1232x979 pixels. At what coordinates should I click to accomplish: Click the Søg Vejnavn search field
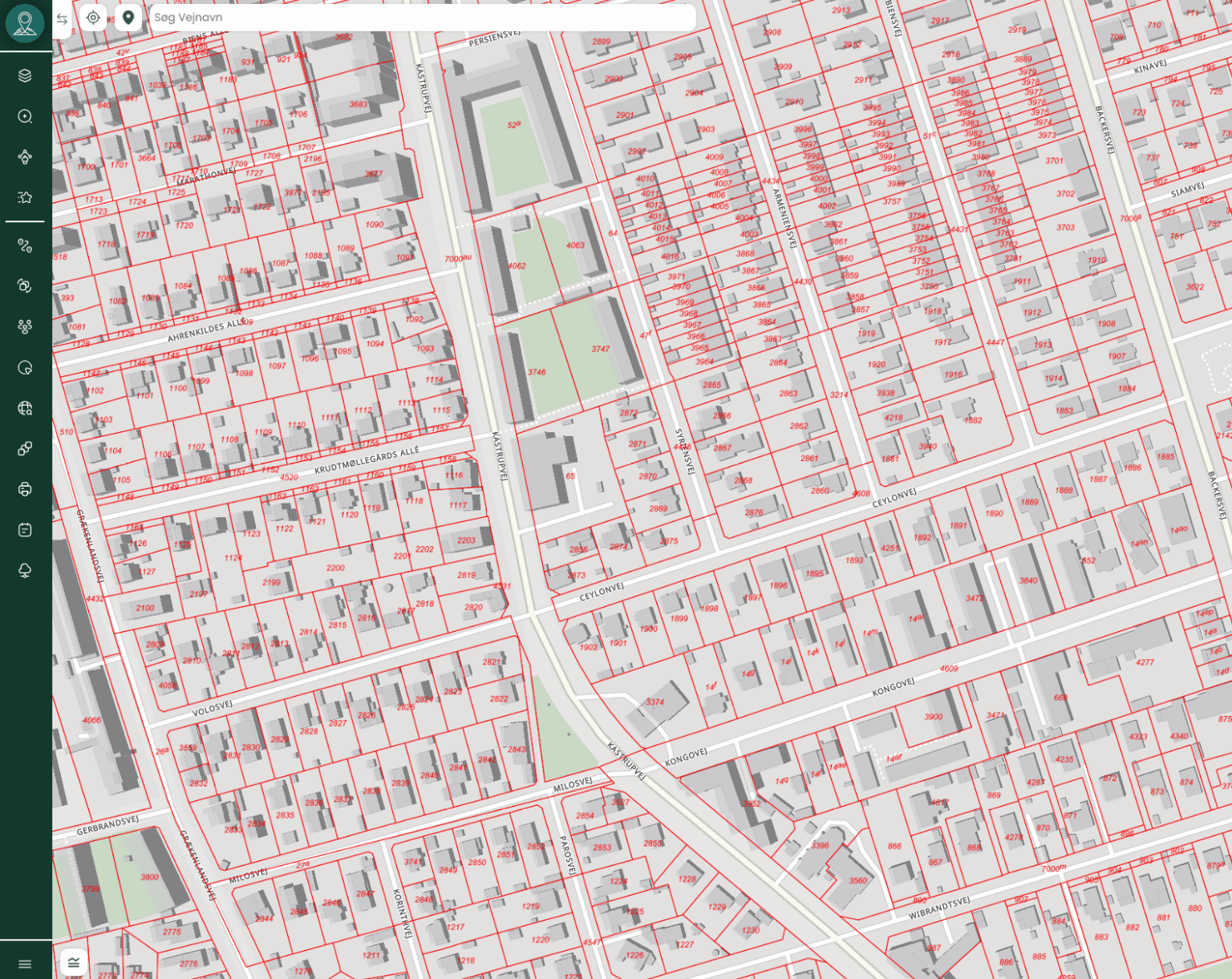click(421, 18)
